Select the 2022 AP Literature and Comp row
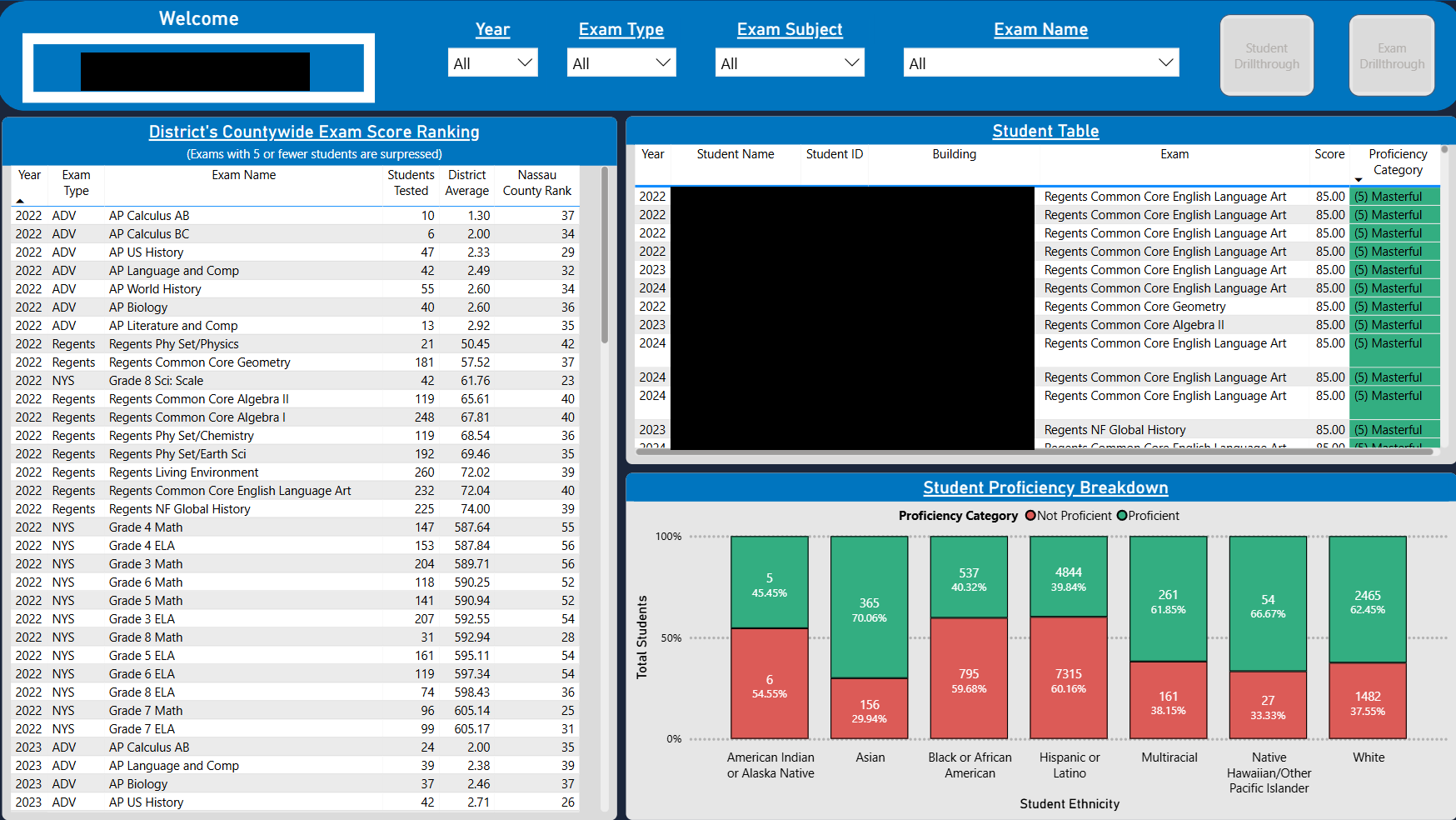This screenshot has height=820, width=1456. coord(296,326)
